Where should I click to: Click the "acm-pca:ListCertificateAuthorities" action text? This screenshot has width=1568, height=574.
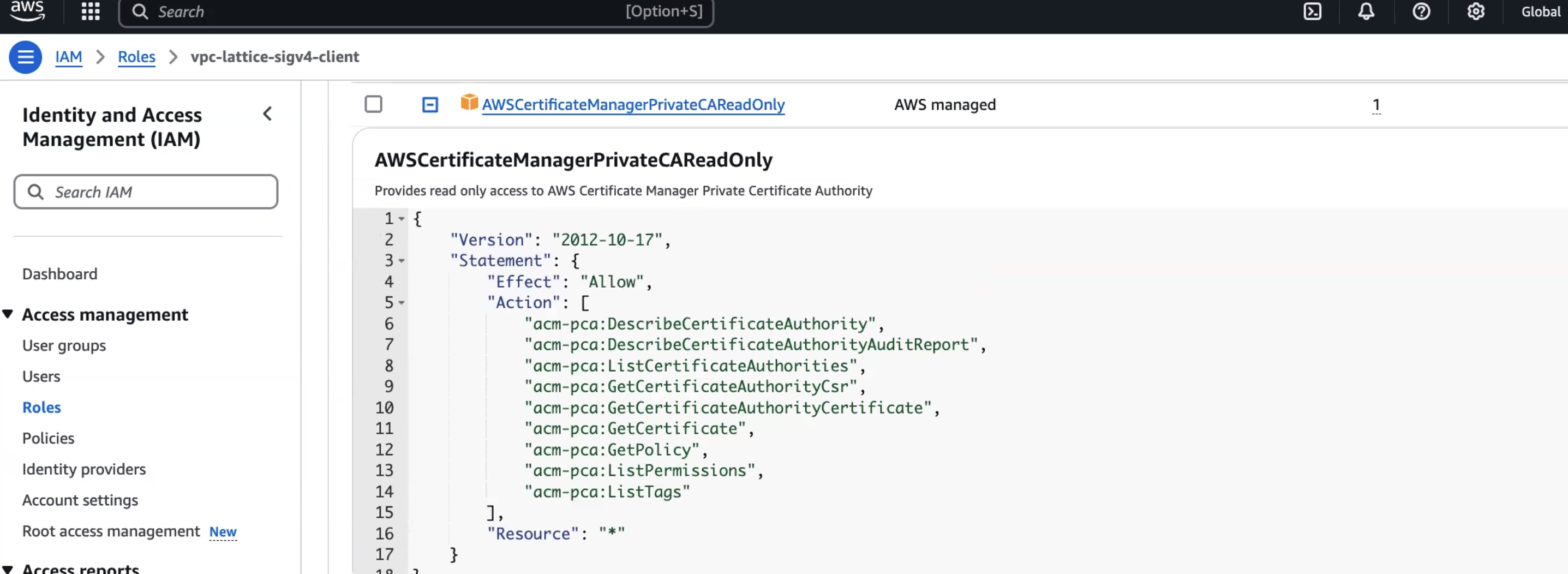coord(691,366)
